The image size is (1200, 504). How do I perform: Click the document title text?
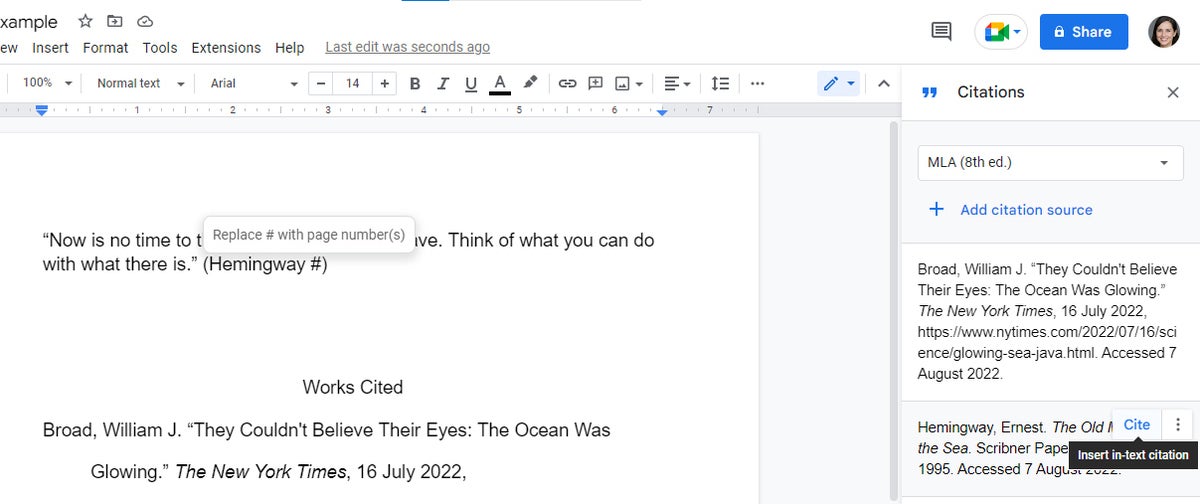pos(28,22)
